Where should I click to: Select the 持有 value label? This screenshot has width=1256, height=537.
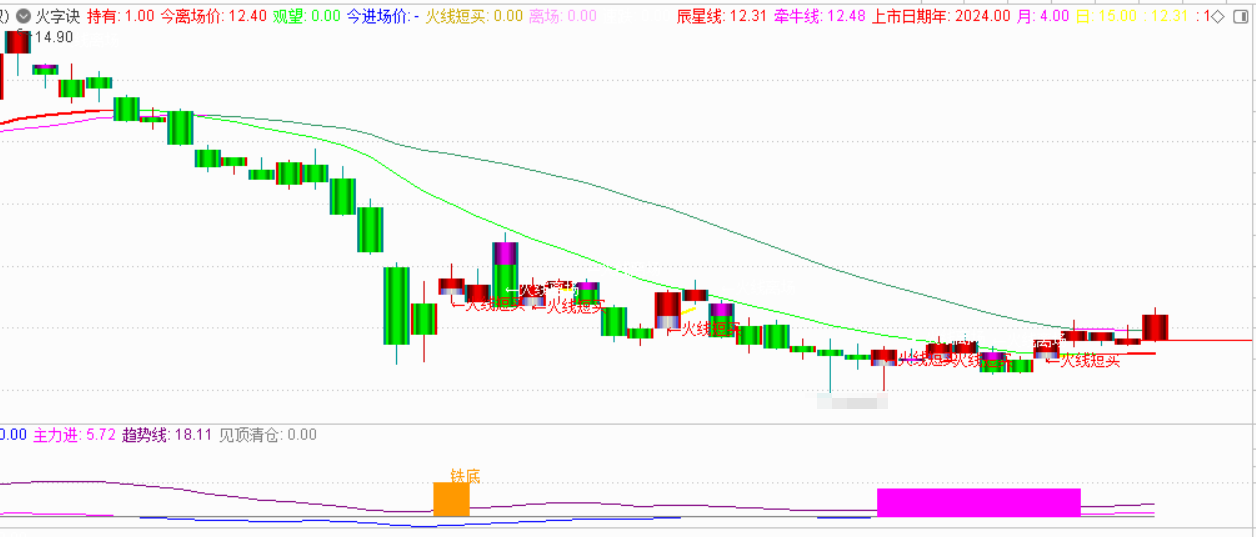pyautogui.click(x=120, y=16)
